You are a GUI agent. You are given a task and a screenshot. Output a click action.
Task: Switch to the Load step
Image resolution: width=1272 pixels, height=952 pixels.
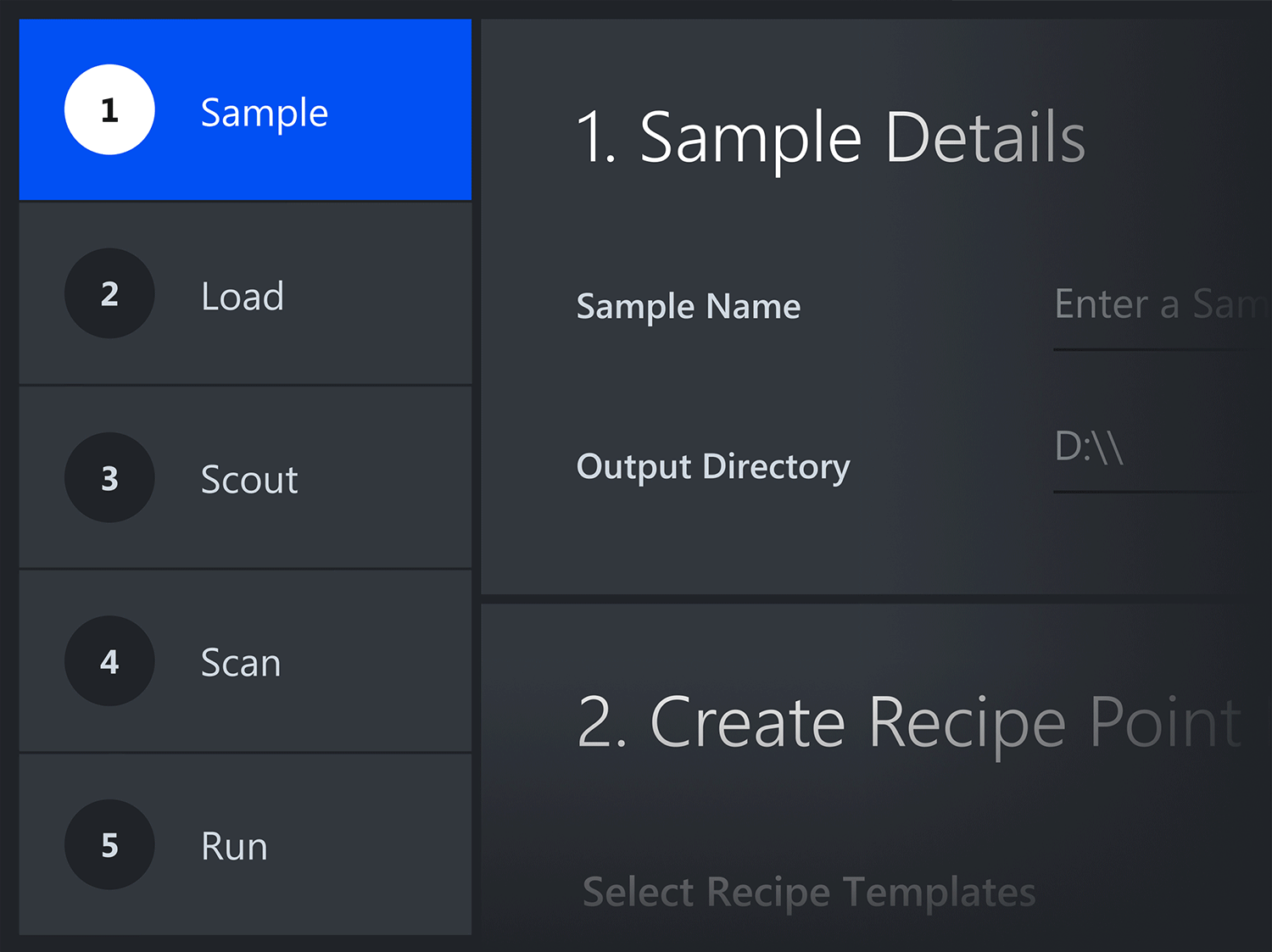click(x=244, y=293)
